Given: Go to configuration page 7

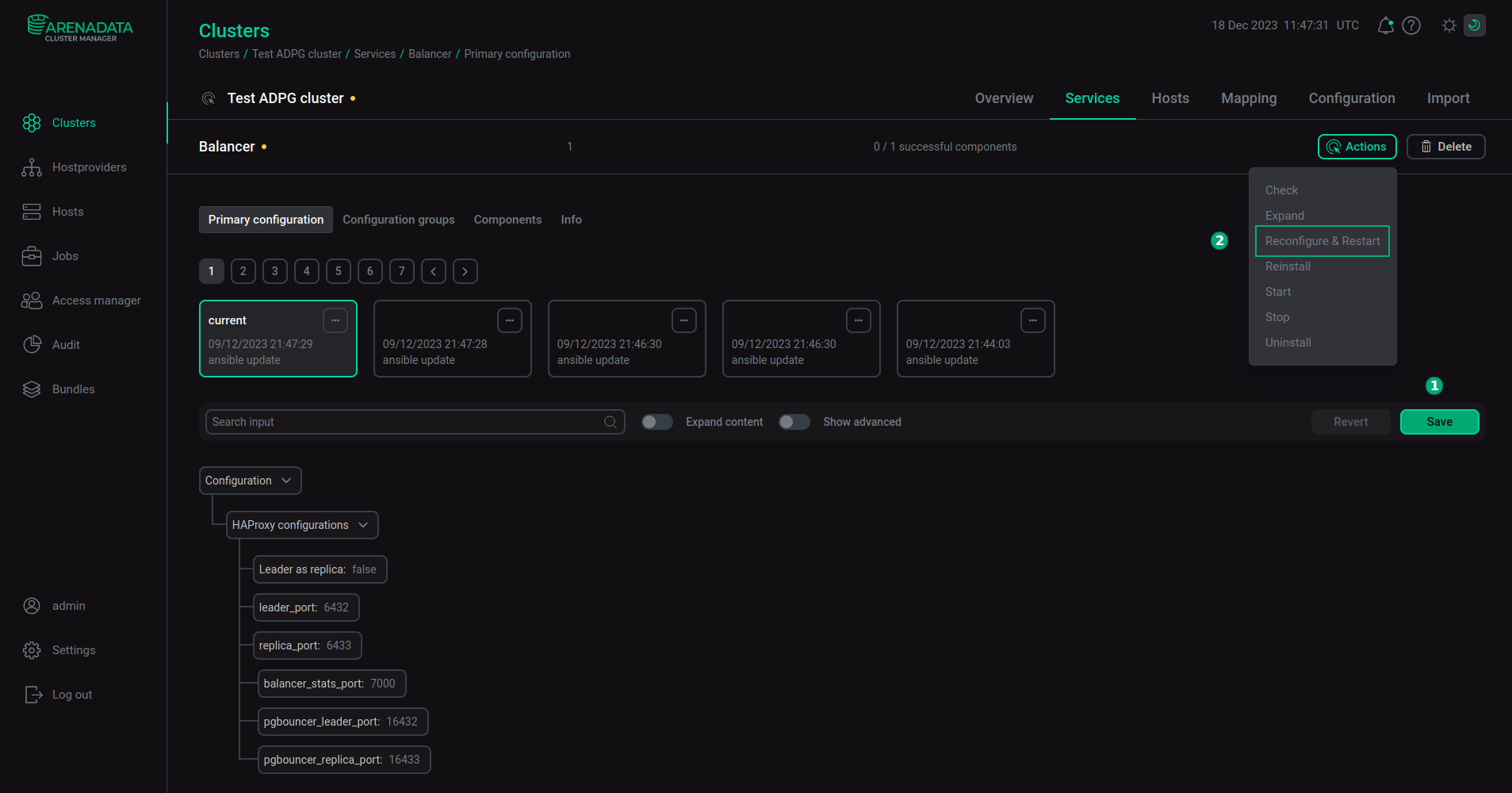Looking at the screenshot, I should pyautogui.click(x=402, y=271).
